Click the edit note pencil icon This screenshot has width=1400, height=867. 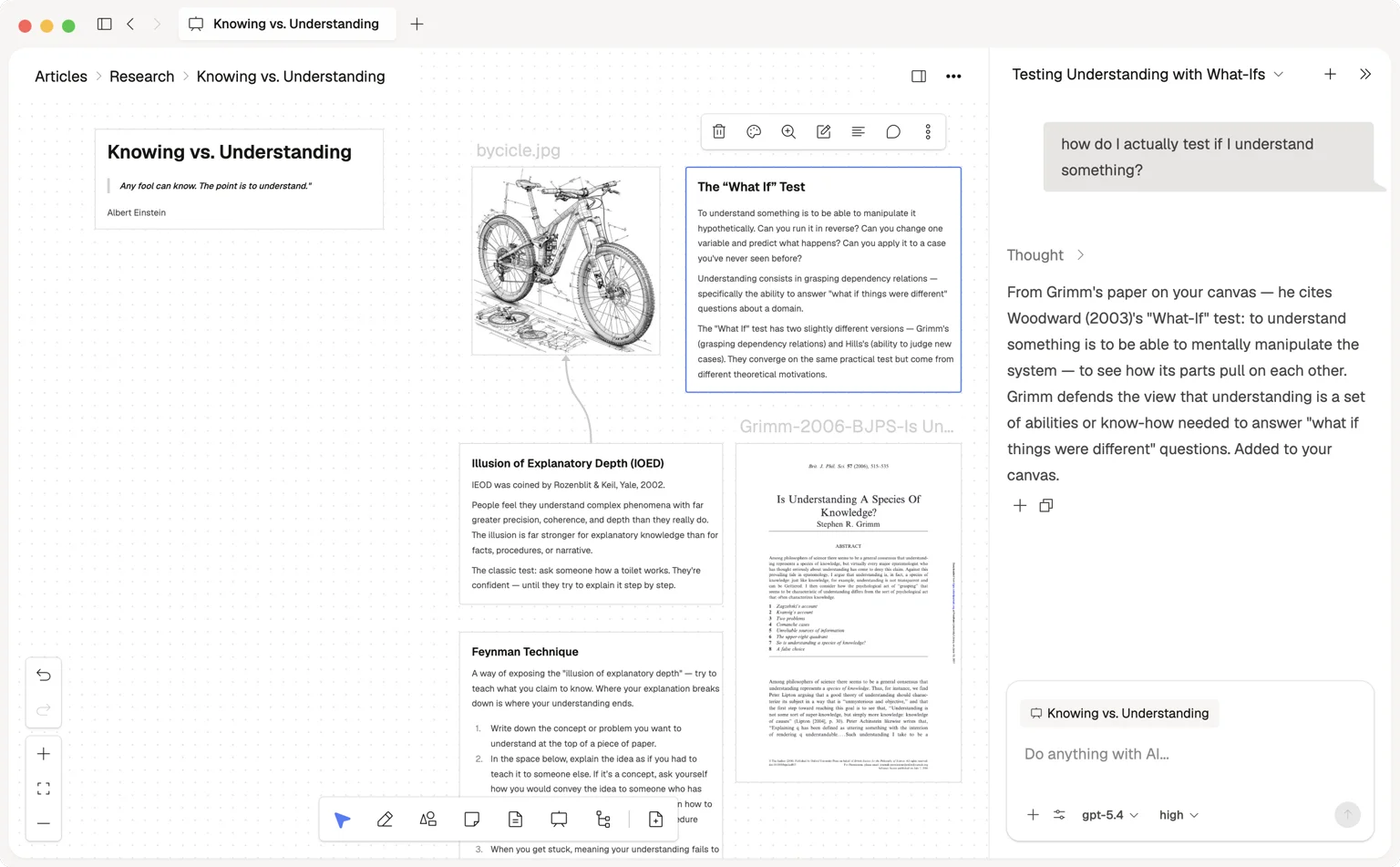[823, 132]
